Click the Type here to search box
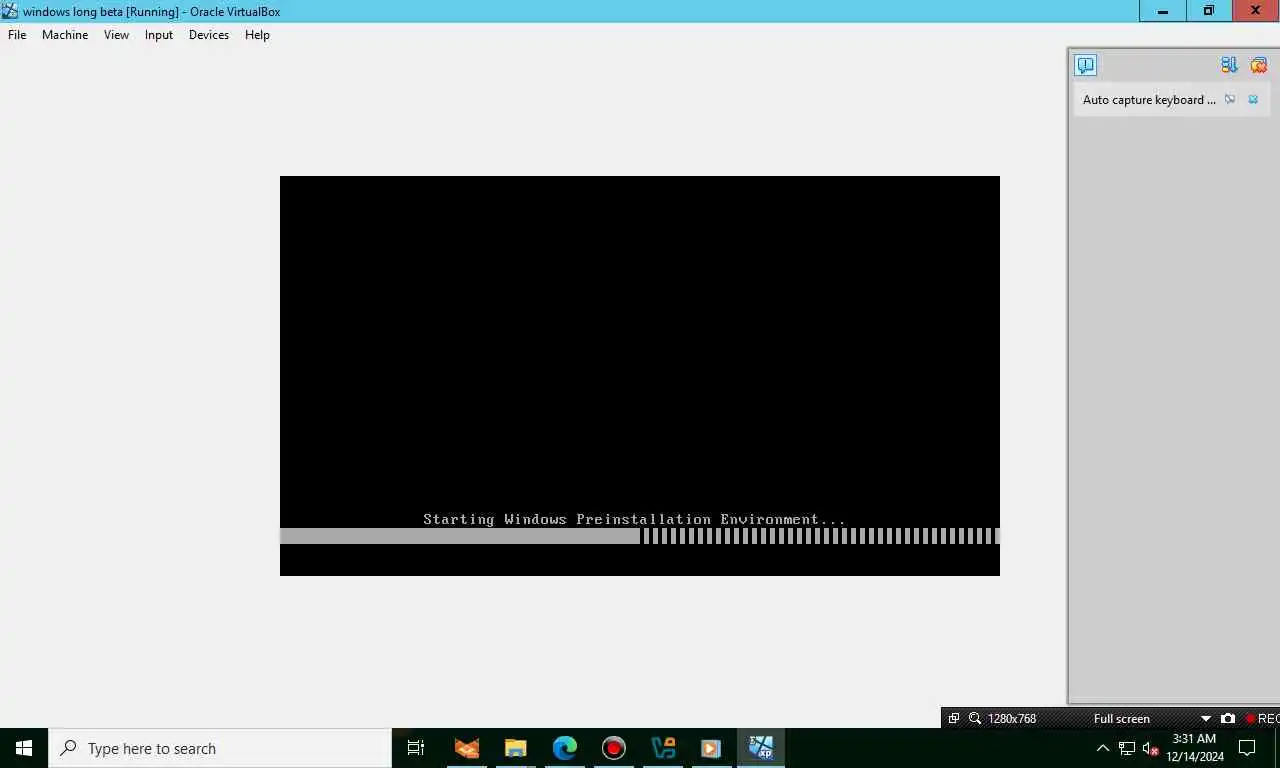 tap(220, 748)
